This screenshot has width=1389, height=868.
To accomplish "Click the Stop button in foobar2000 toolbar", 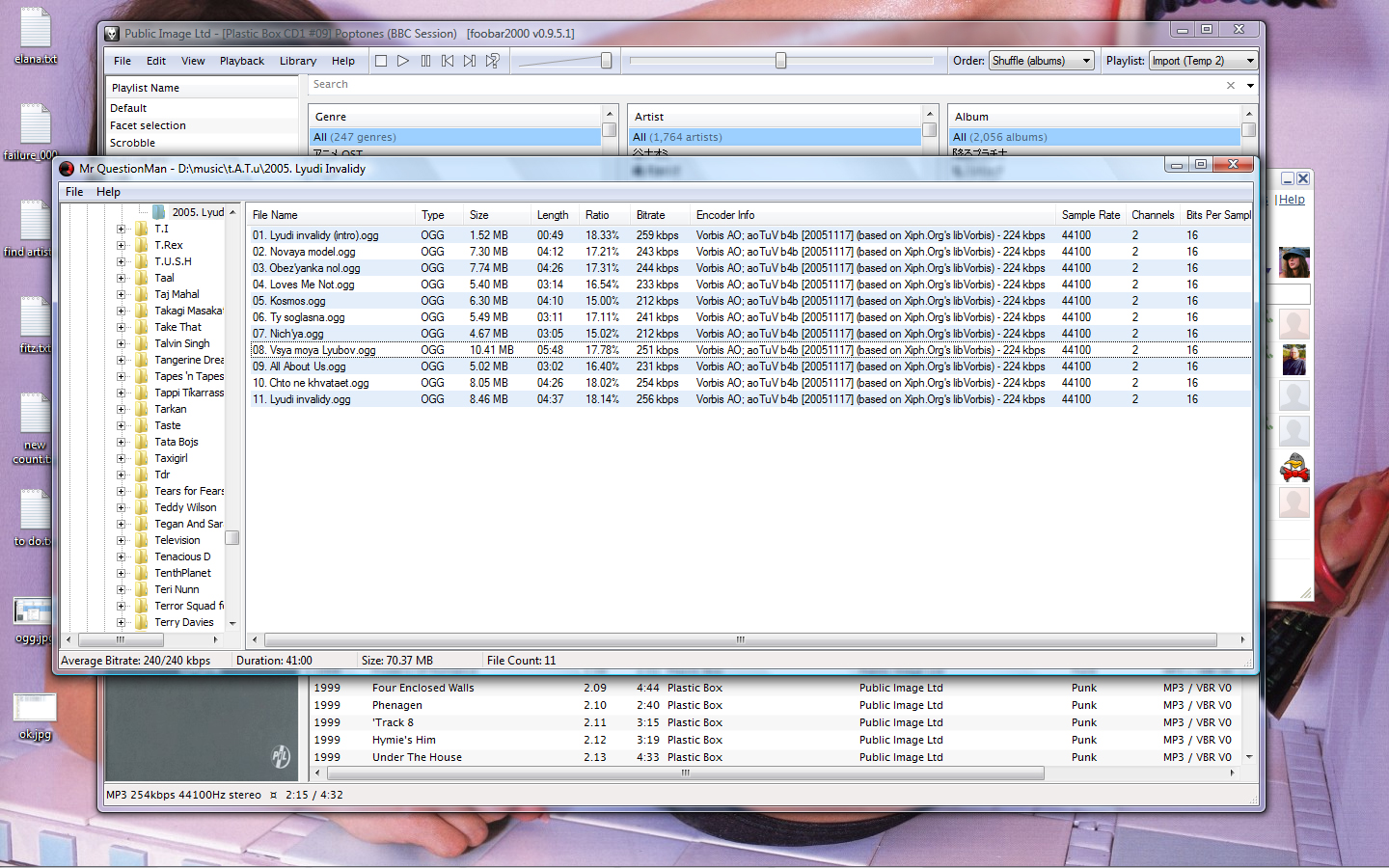I will pyautogui.click(x=381, y=61).
